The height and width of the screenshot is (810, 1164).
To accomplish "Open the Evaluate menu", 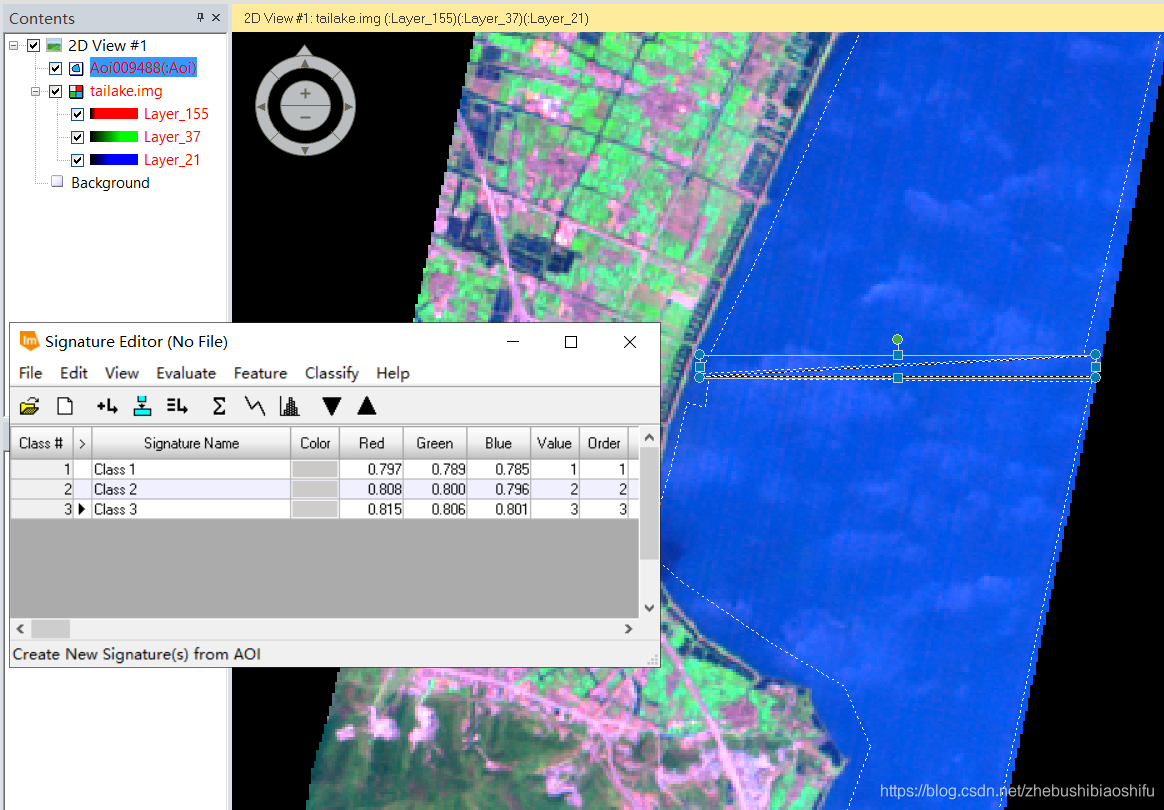I will coord(186,373).
